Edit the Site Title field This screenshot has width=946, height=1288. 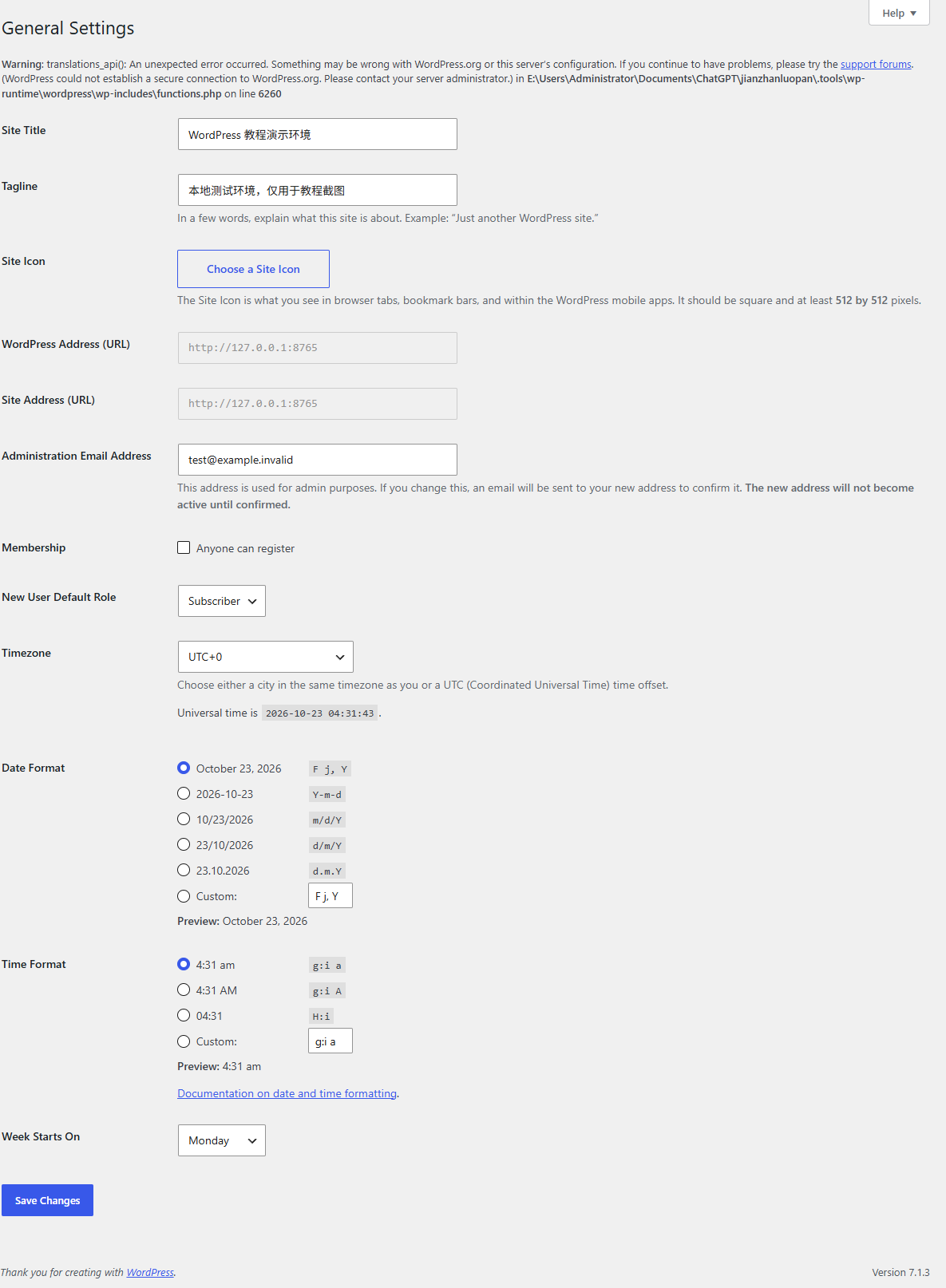pos(318,134)
